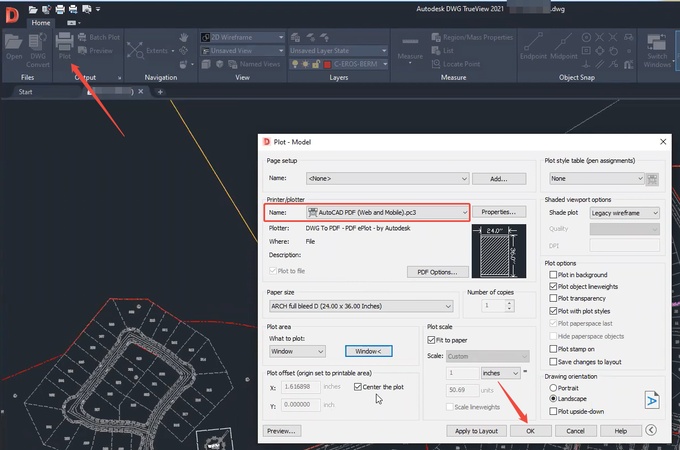Add a new drawing tab with plus
The height and width of the screenshot is (450, 680).
pos(160,92)
